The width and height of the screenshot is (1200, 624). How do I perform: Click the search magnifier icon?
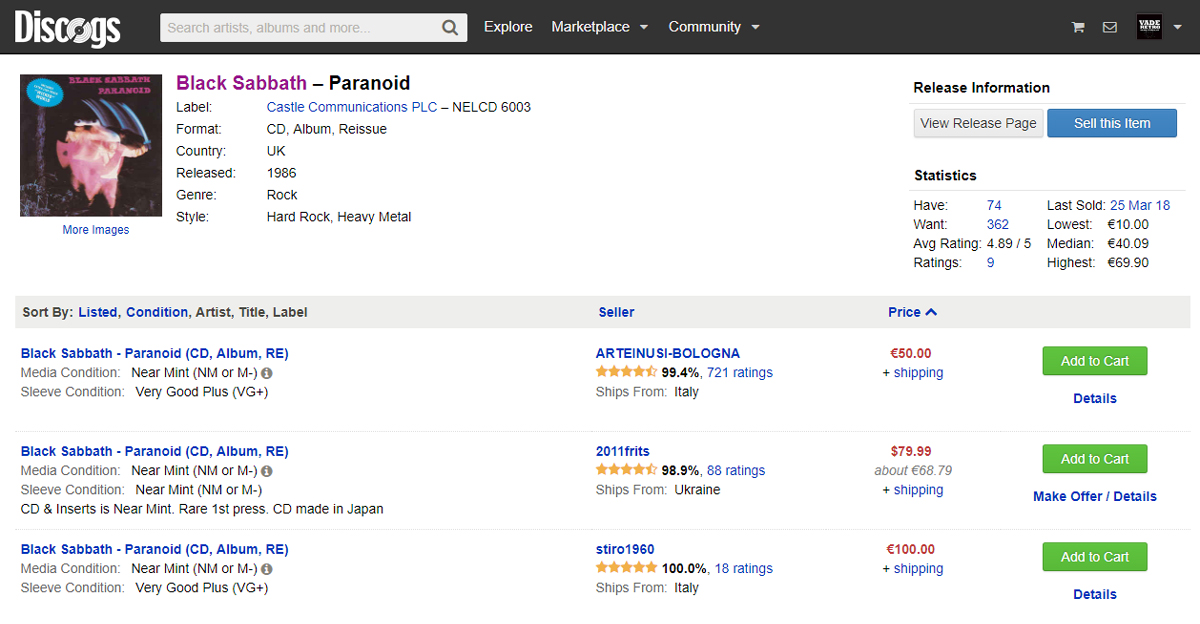point(451,27)
